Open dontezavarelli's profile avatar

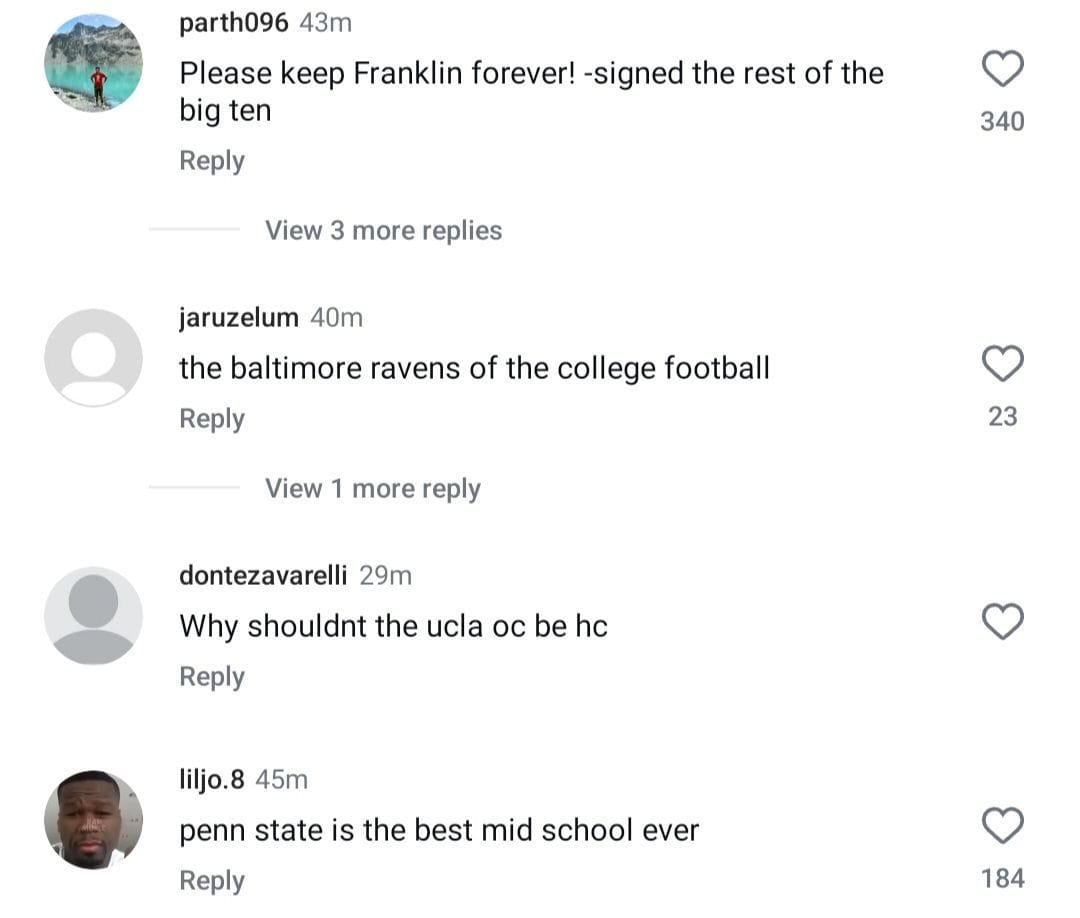(93, 616)
